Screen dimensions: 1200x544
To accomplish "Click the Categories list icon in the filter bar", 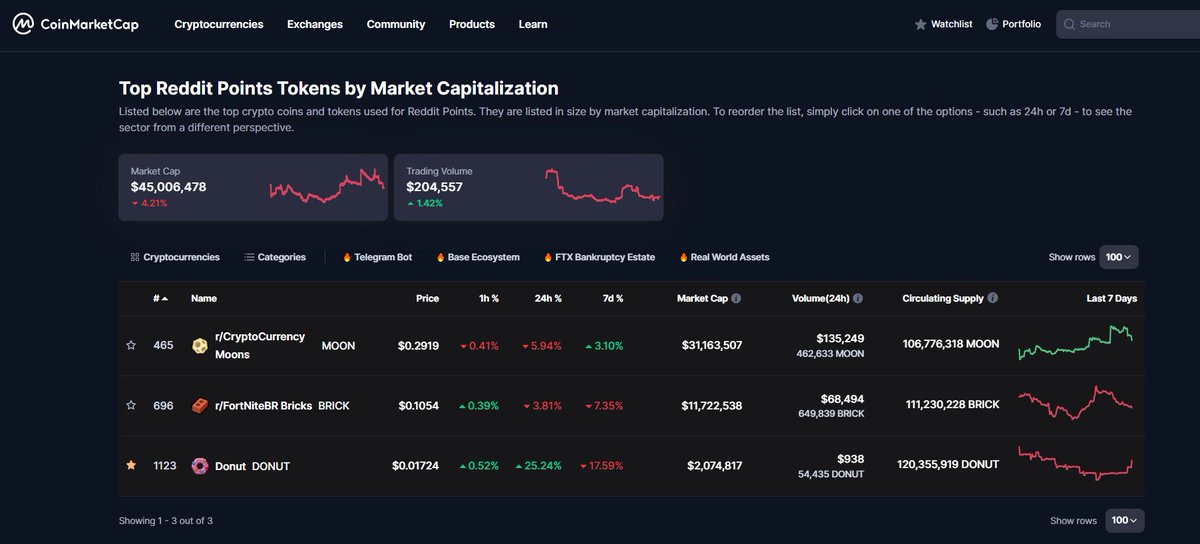I will (x=249, y=257).
